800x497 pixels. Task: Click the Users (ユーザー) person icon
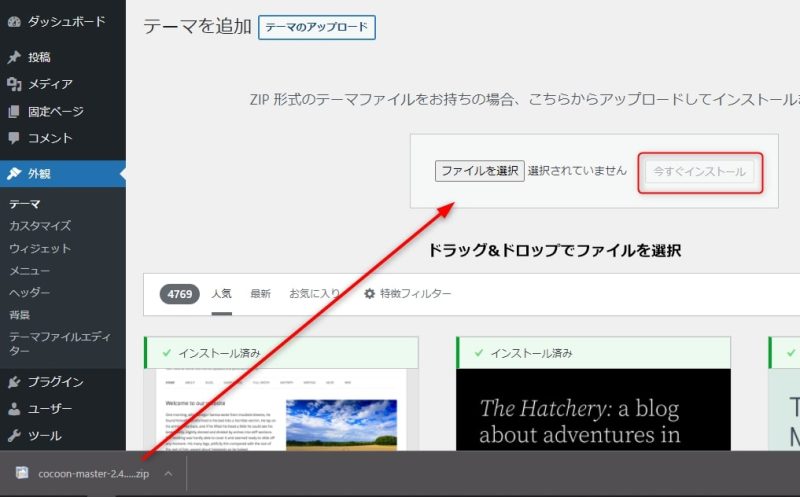[14, 409]
